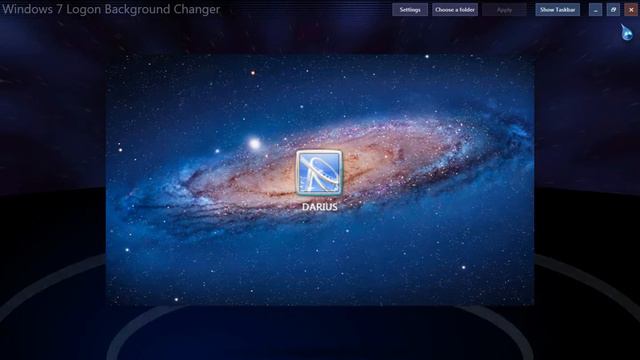
Task: Open the Settings button
Action: (410, 10)
